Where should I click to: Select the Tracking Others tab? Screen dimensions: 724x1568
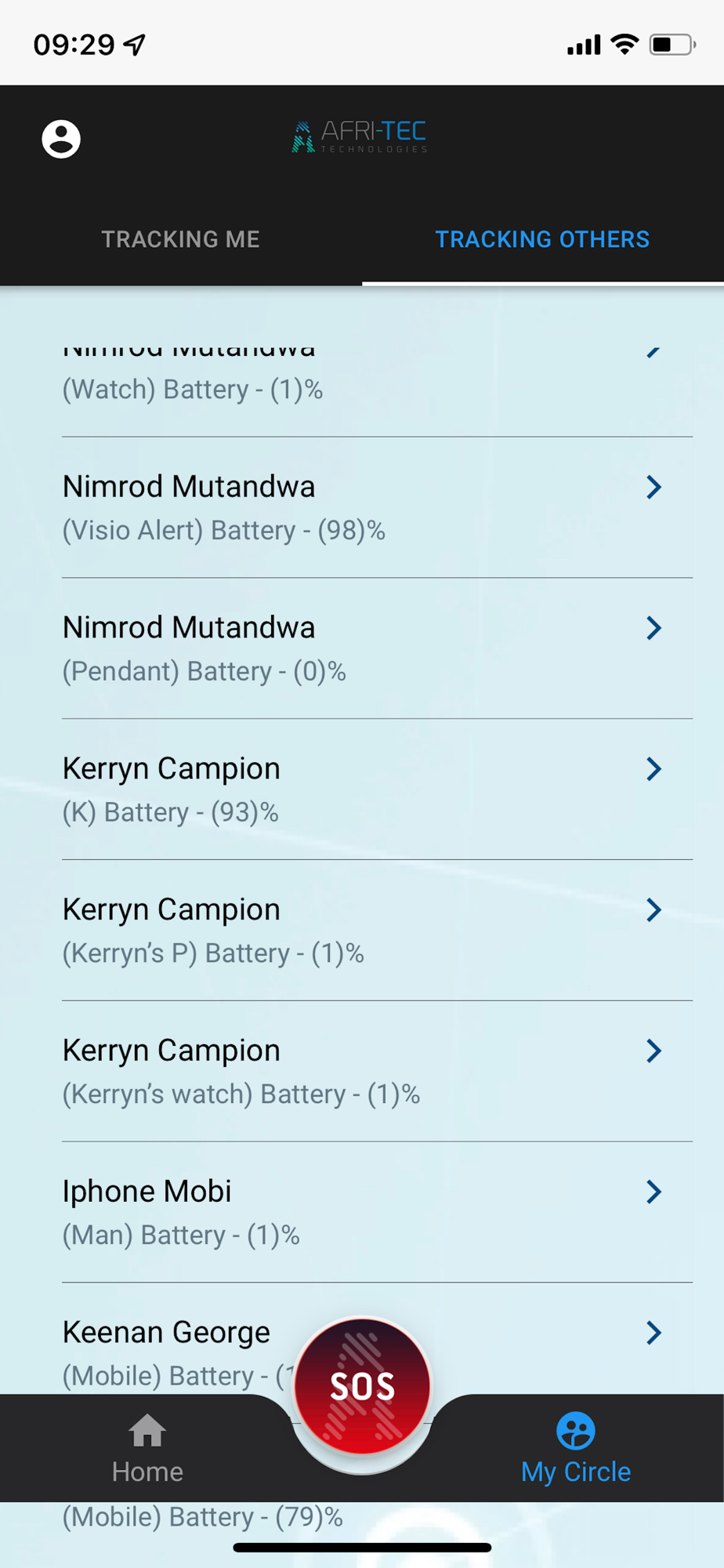[x=542, y=239]
